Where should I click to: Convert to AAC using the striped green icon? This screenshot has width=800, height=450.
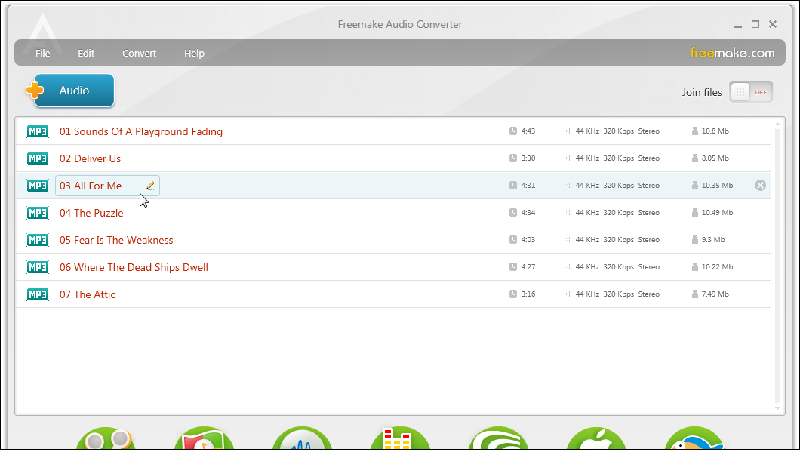[498, 439]
